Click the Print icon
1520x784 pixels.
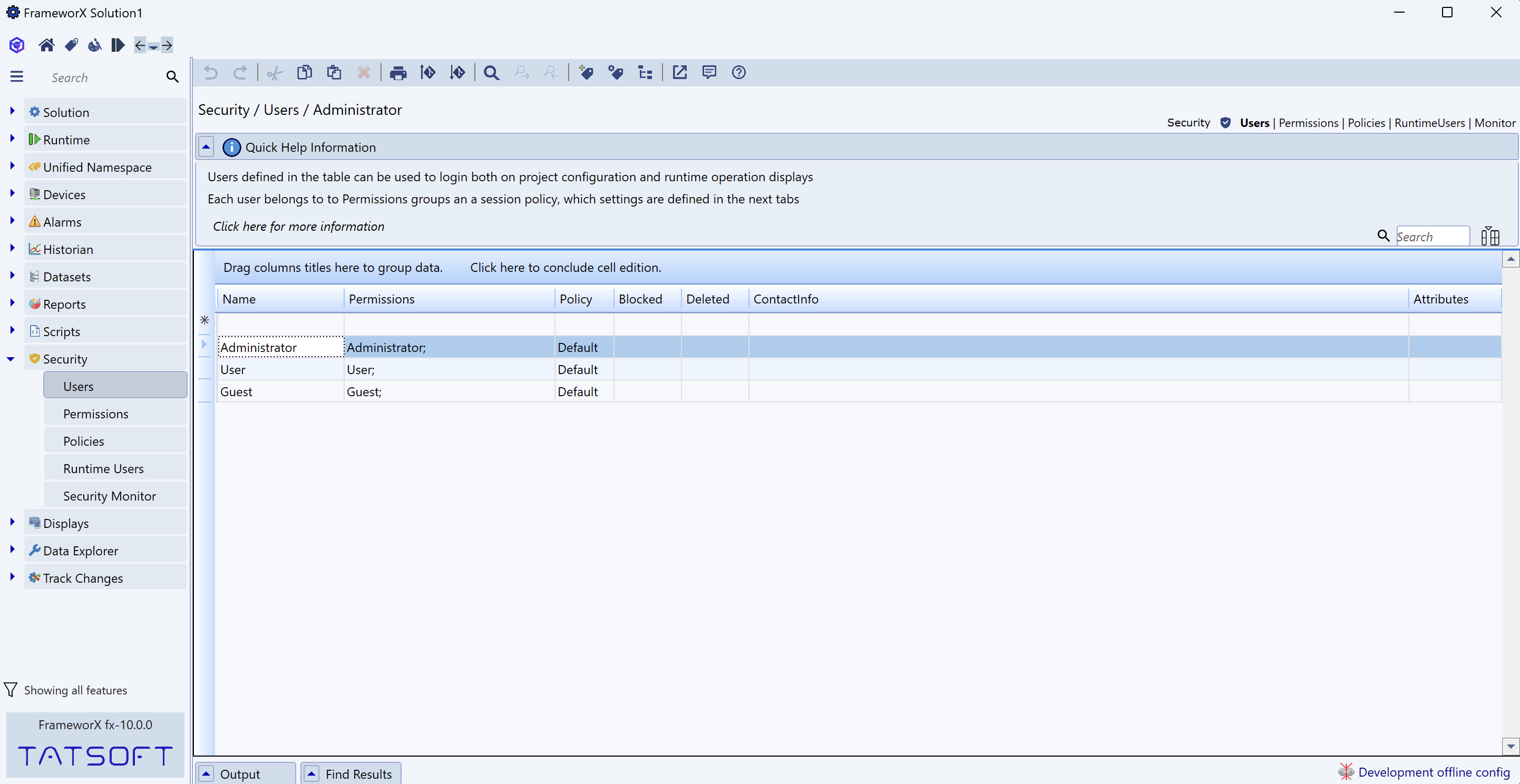(398, 73)
